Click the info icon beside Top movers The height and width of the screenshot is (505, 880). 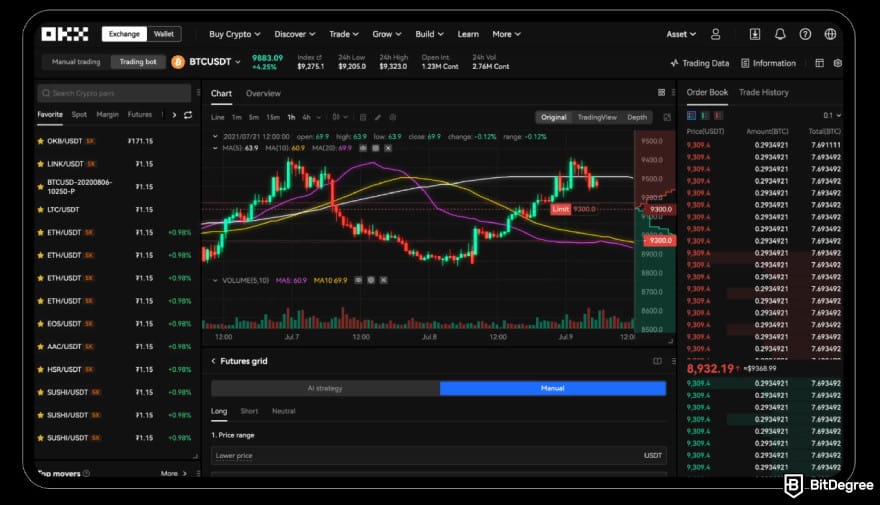pyautogui.click(x=86, y=474)
